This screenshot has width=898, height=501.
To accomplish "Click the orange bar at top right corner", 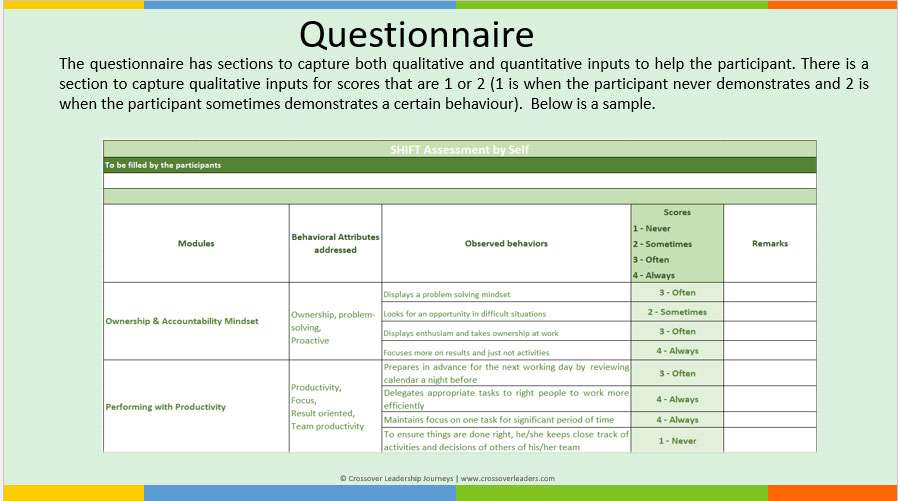I will coord(832,4).
